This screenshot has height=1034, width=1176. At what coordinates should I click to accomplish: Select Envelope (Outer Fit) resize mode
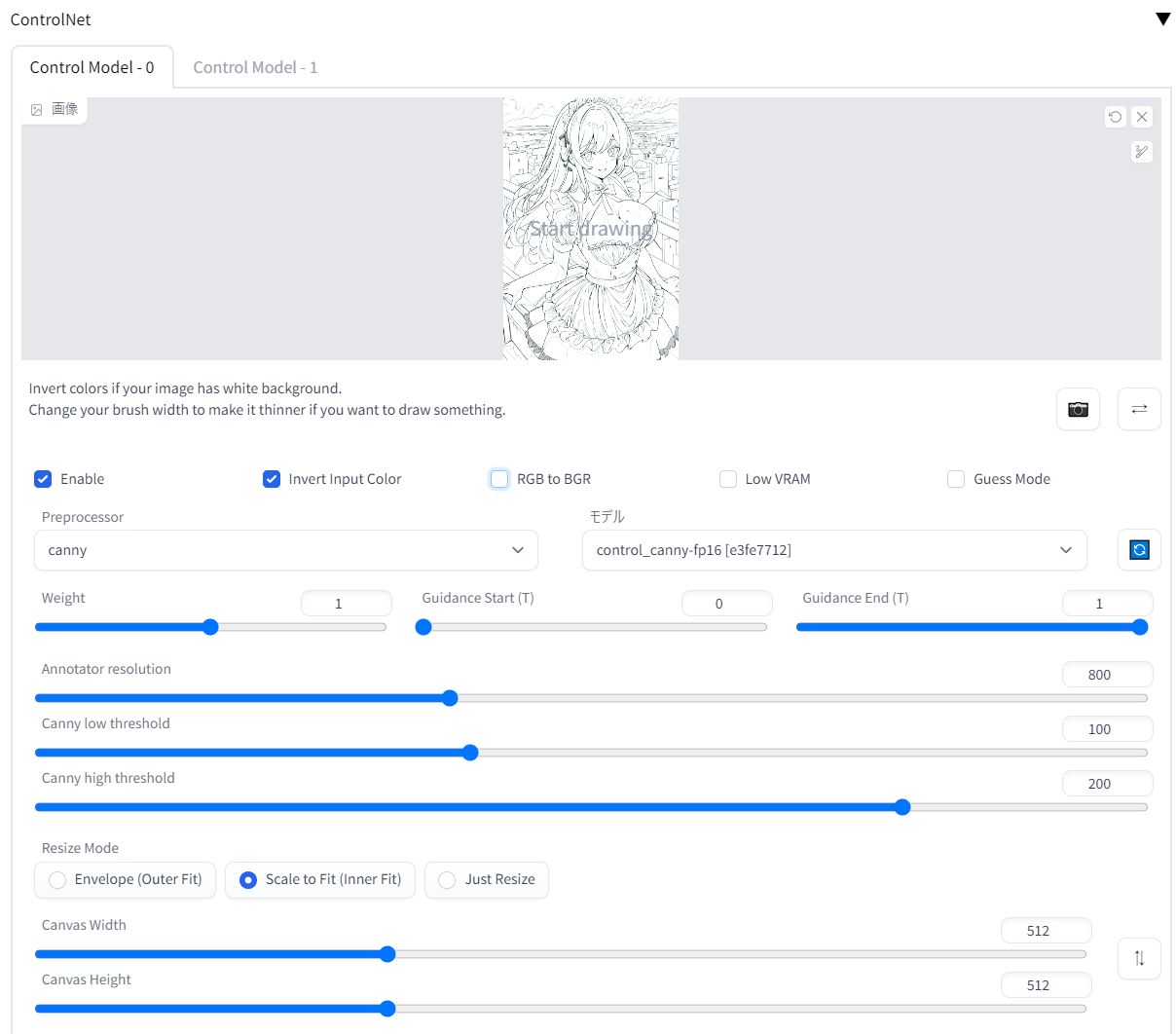[x=125, y=880]
